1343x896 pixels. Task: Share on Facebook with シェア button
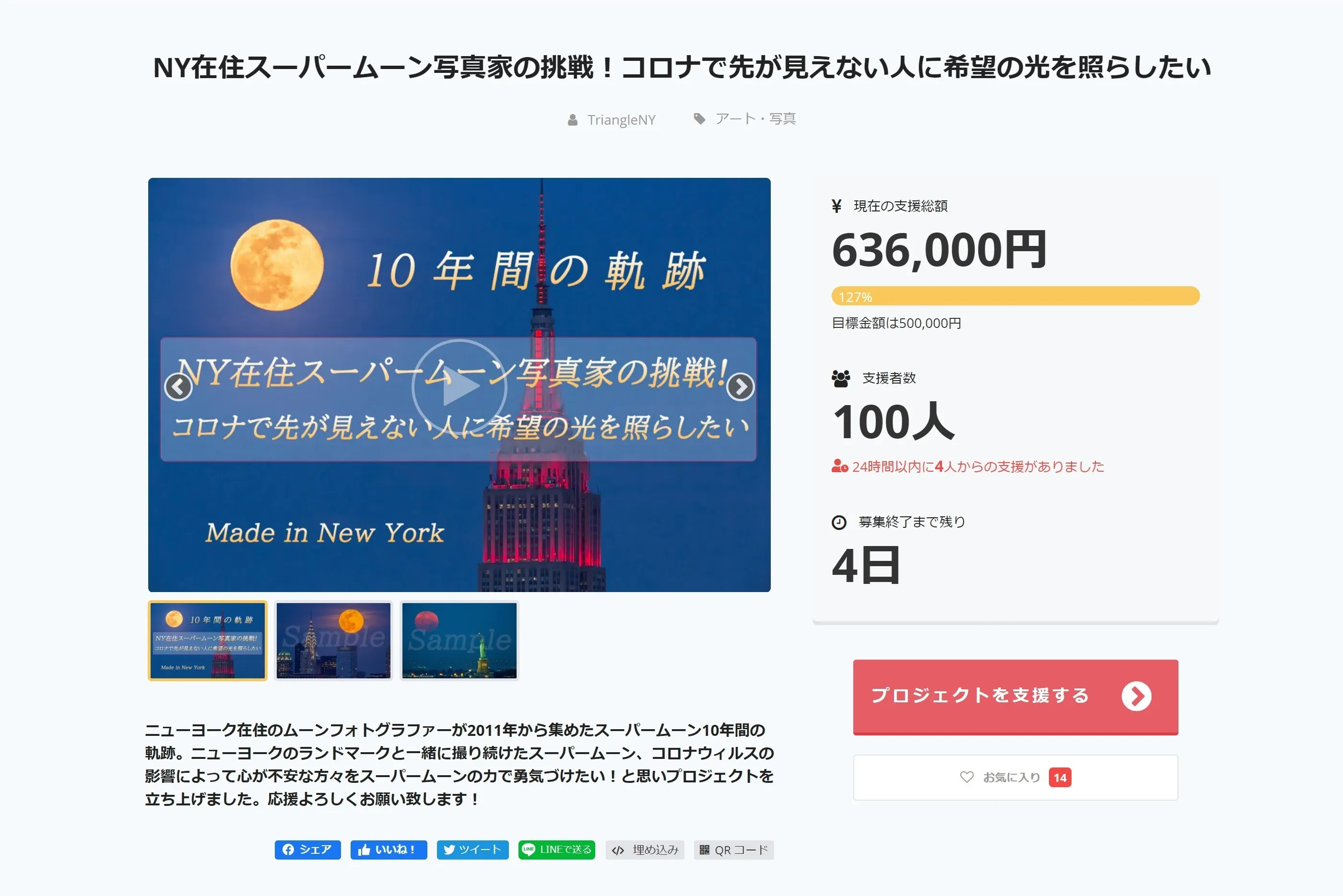[x=307, y=849]
